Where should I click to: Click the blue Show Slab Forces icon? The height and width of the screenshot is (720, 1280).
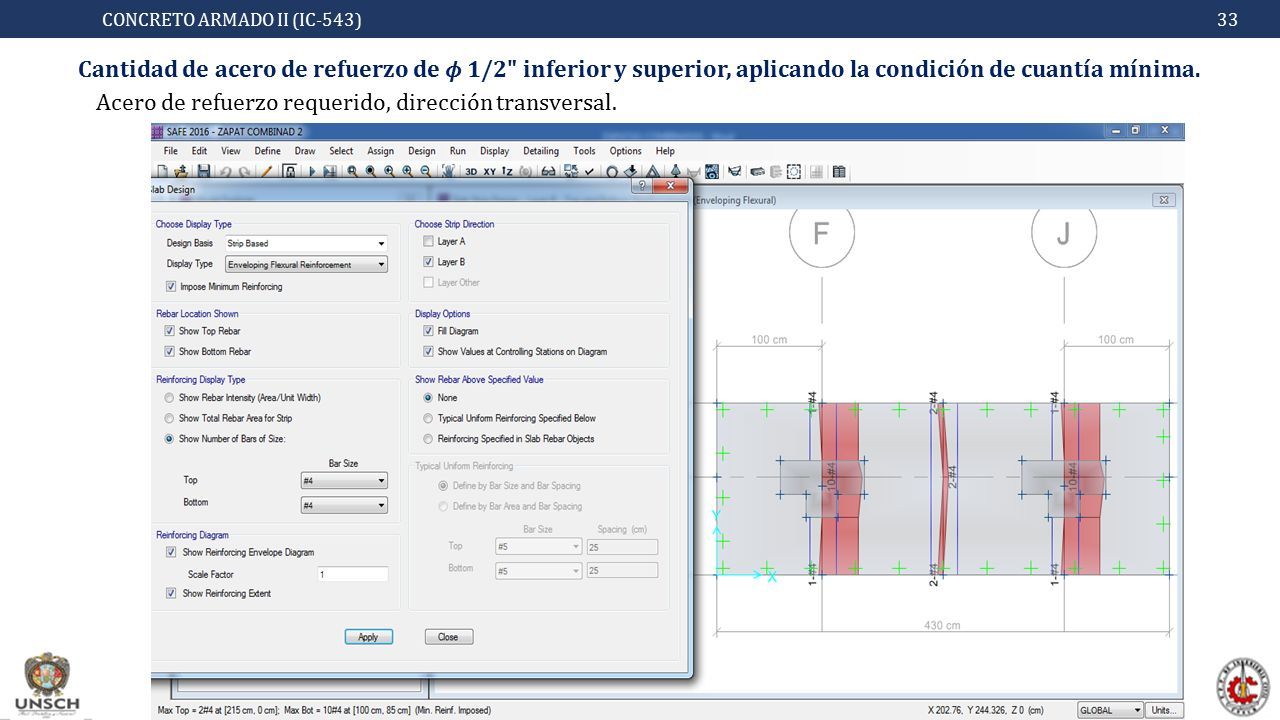click(x=712, y=171)
